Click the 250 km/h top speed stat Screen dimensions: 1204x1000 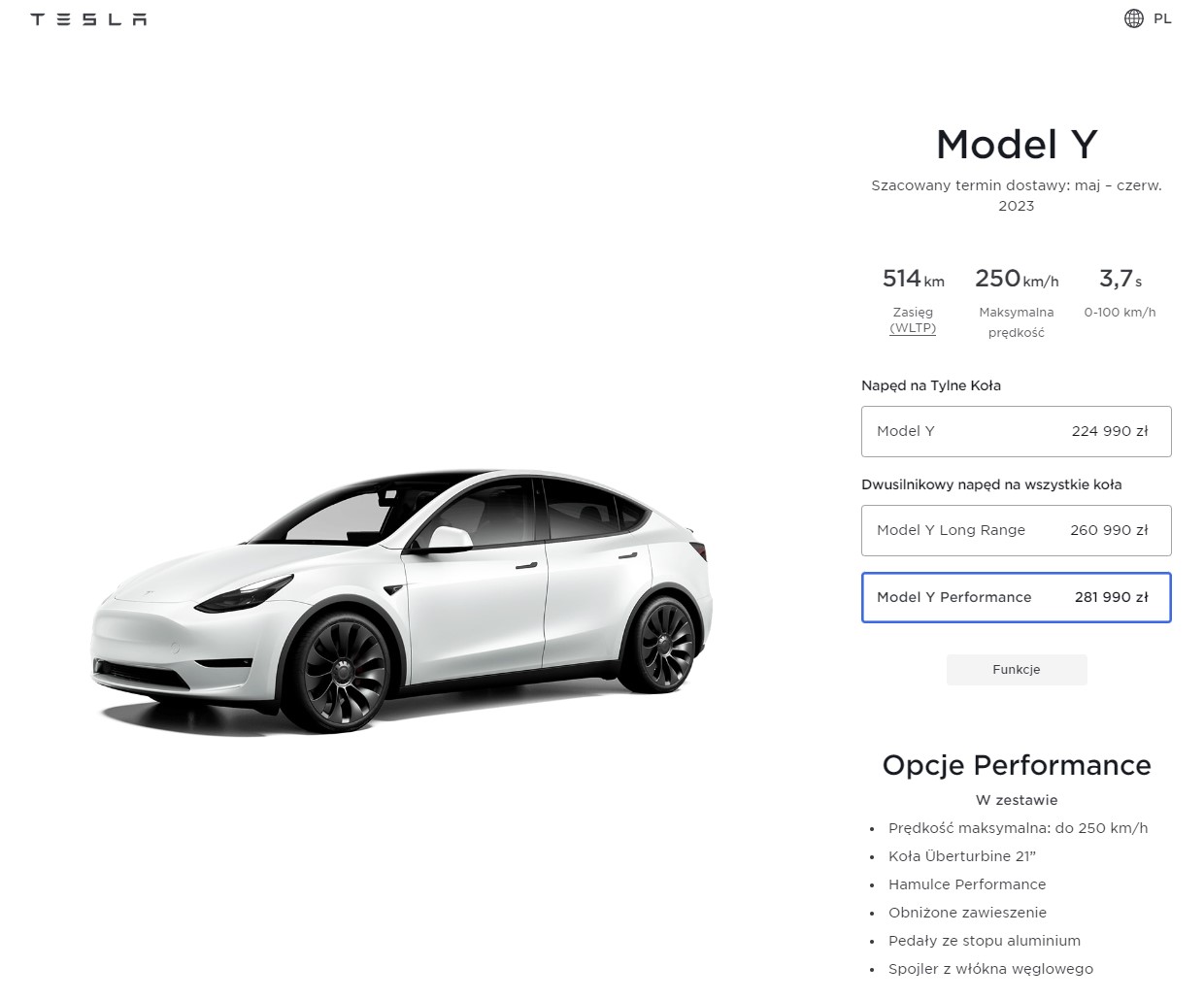pyautogui.click(x=1017, y=280)
